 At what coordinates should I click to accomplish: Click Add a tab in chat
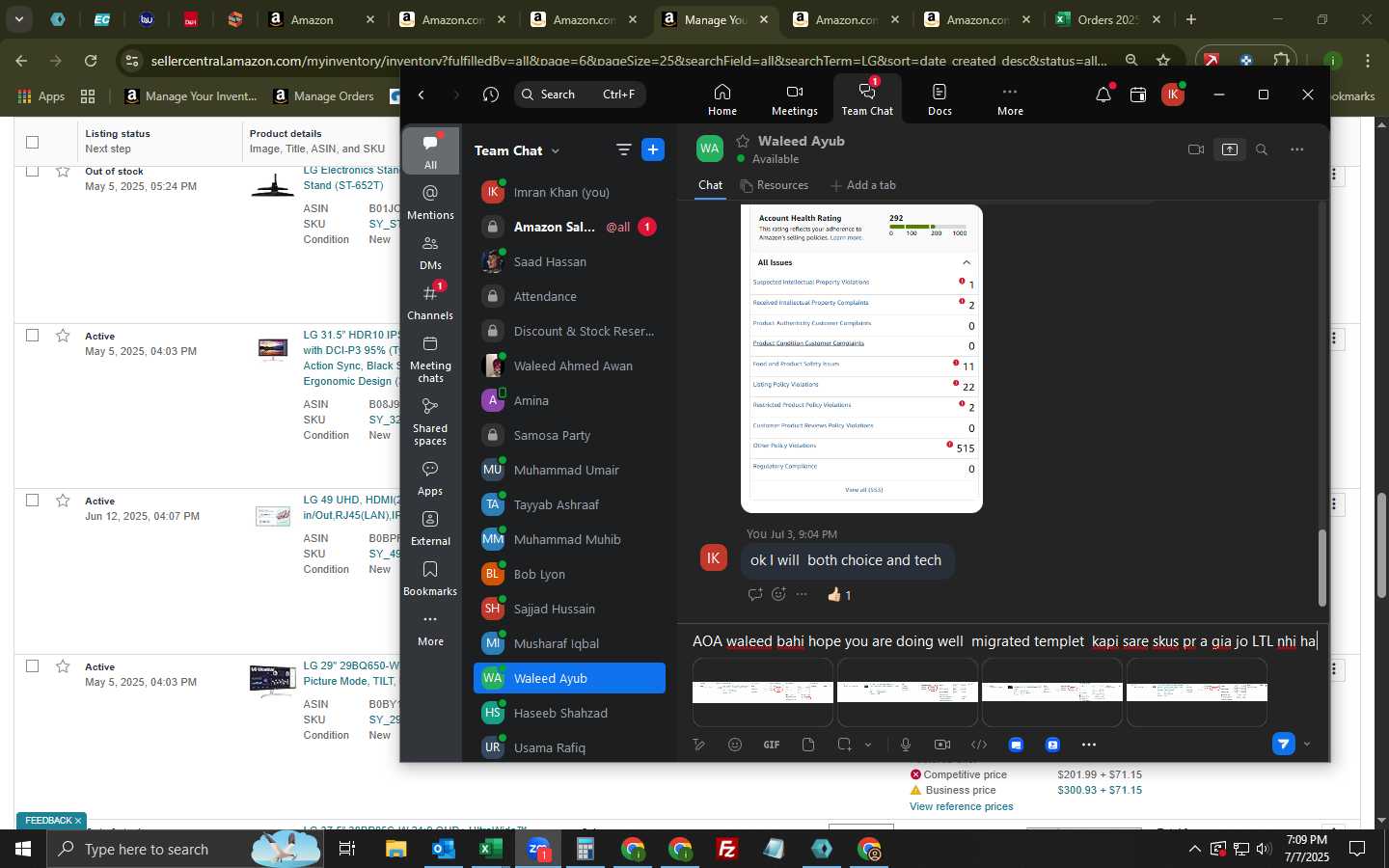tap(862, 185)
